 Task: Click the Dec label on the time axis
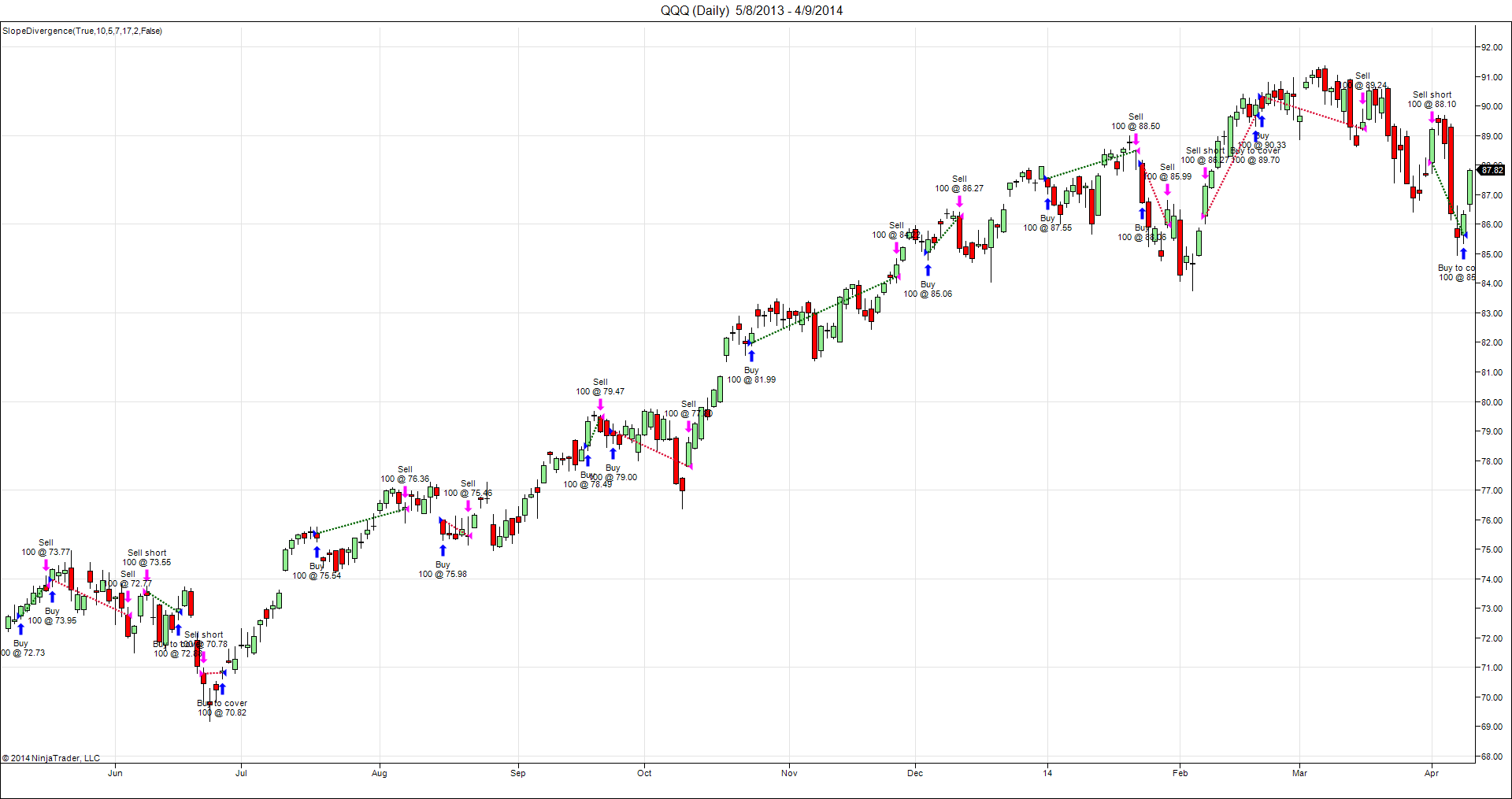pyautogui.click(x=915, y=773)
